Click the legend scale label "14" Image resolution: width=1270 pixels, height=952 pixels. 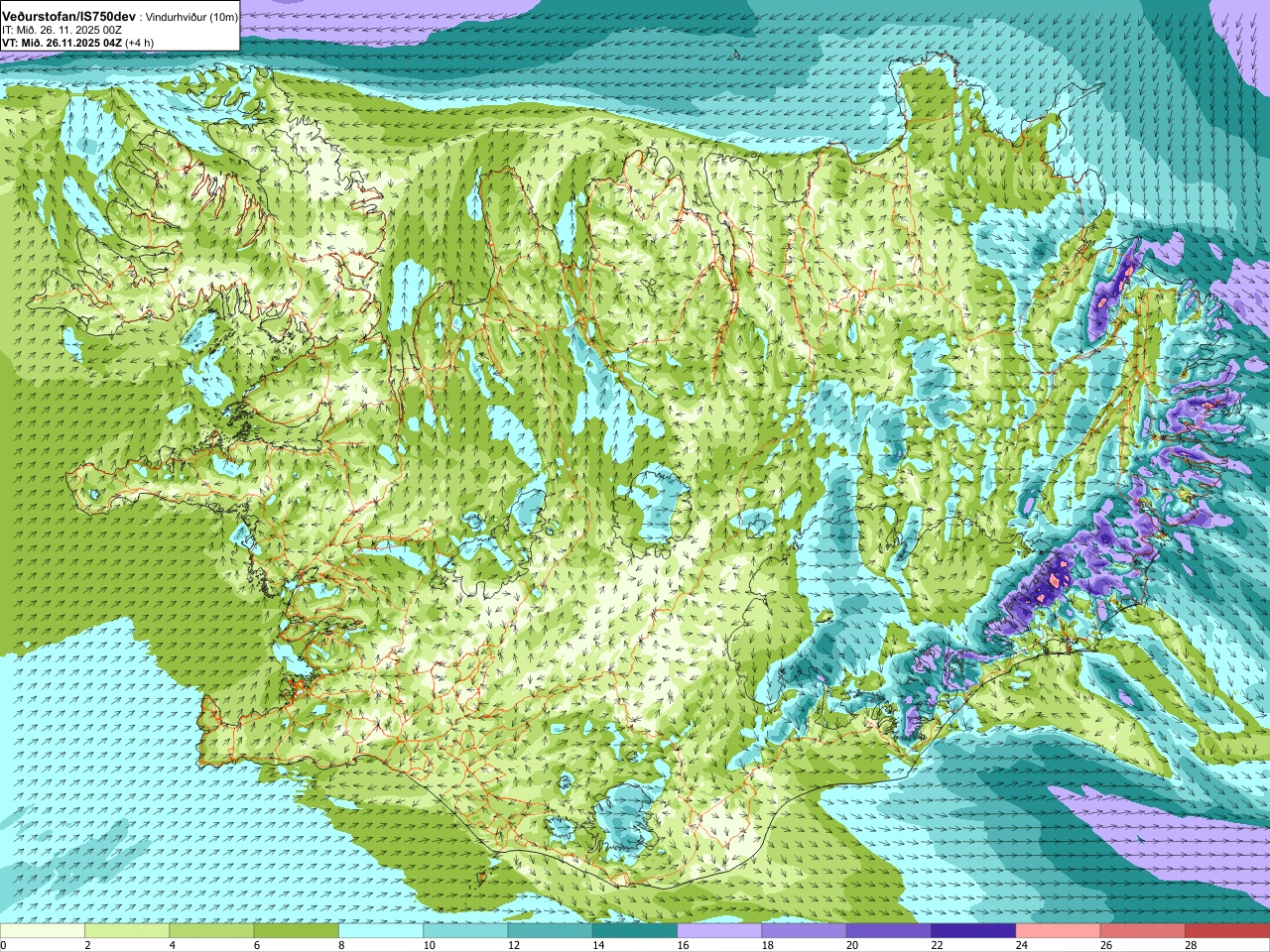point(598,945)
